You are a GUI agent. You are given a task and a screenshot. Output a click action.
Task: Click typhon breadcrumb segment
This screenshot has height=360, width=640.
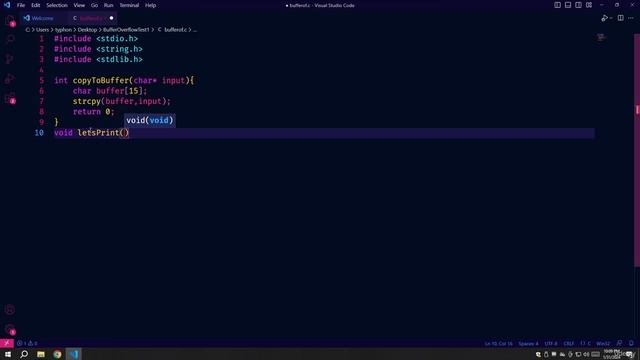coord(63,30)
